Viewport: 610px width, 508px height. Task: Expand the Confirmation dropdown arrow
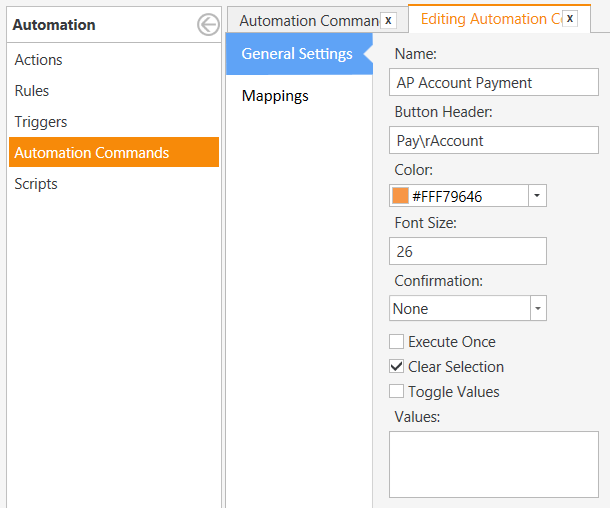click(537, 309)
